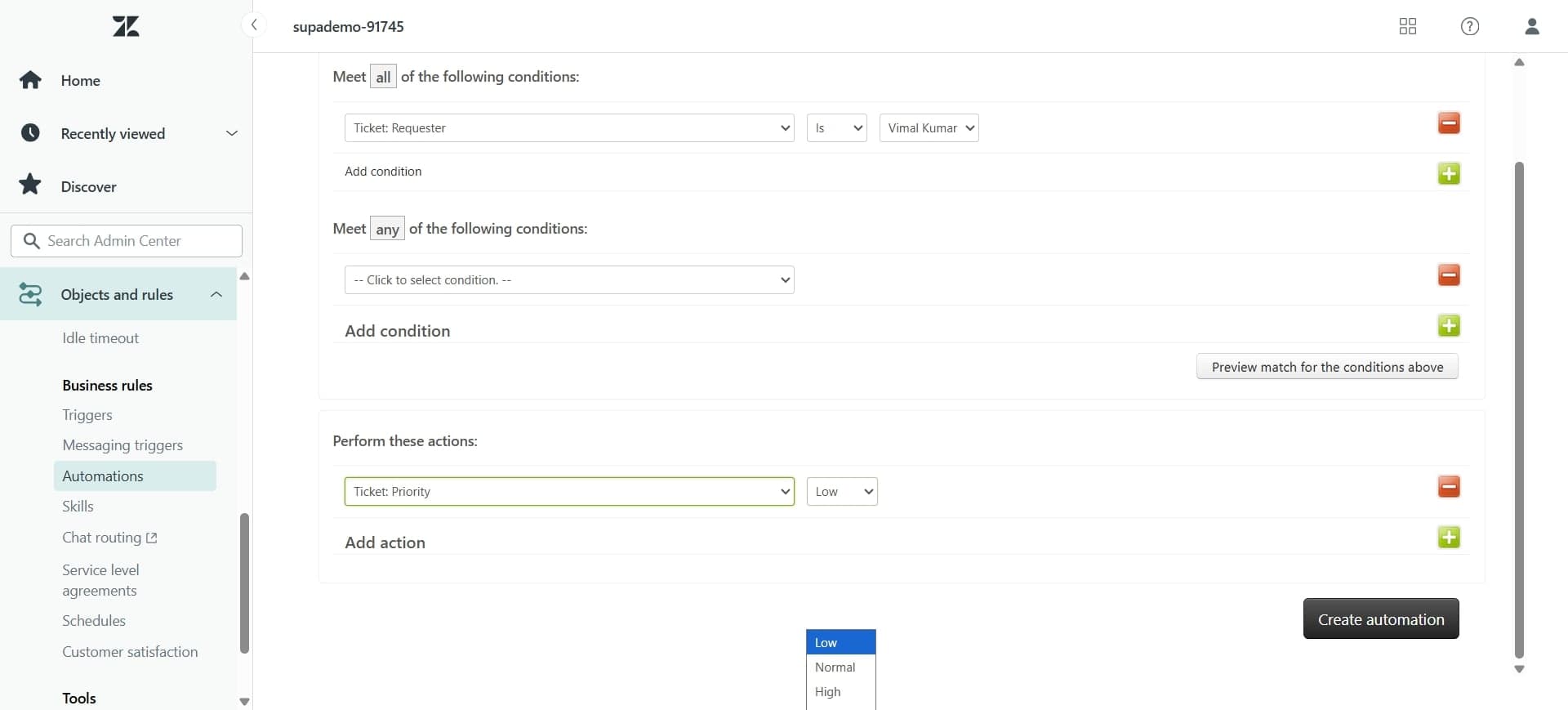
Task: Click the Discover star icon
Action: click(x=30, y=185)
